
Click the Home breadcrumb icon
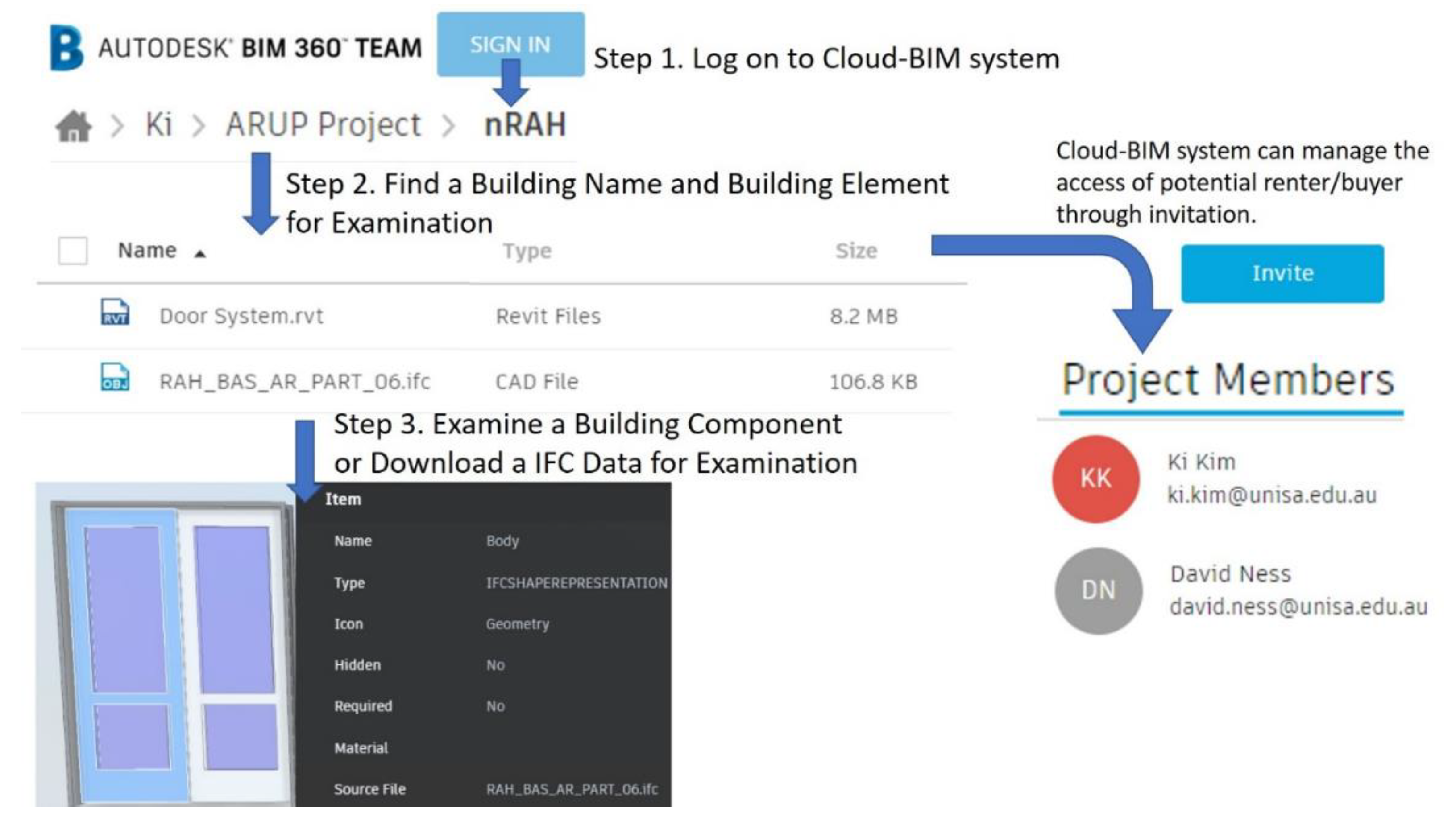point(73,126)
